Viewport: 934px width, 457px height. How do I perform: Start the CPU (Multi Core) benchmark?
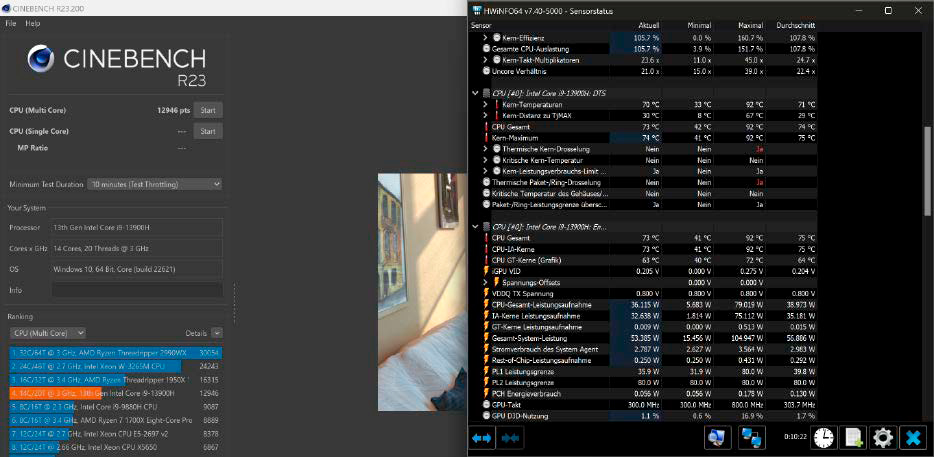pos(208,110)
